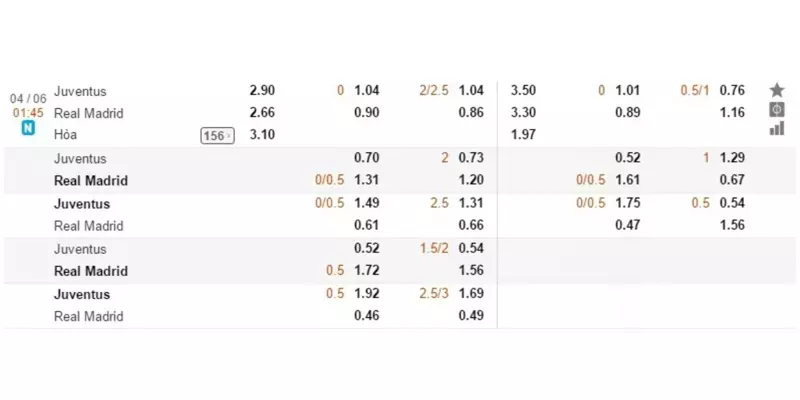Select over 0.5/1 odds 0.76
Image resolution: width=800 pixels, height=400 pixels.
point(732,91)
